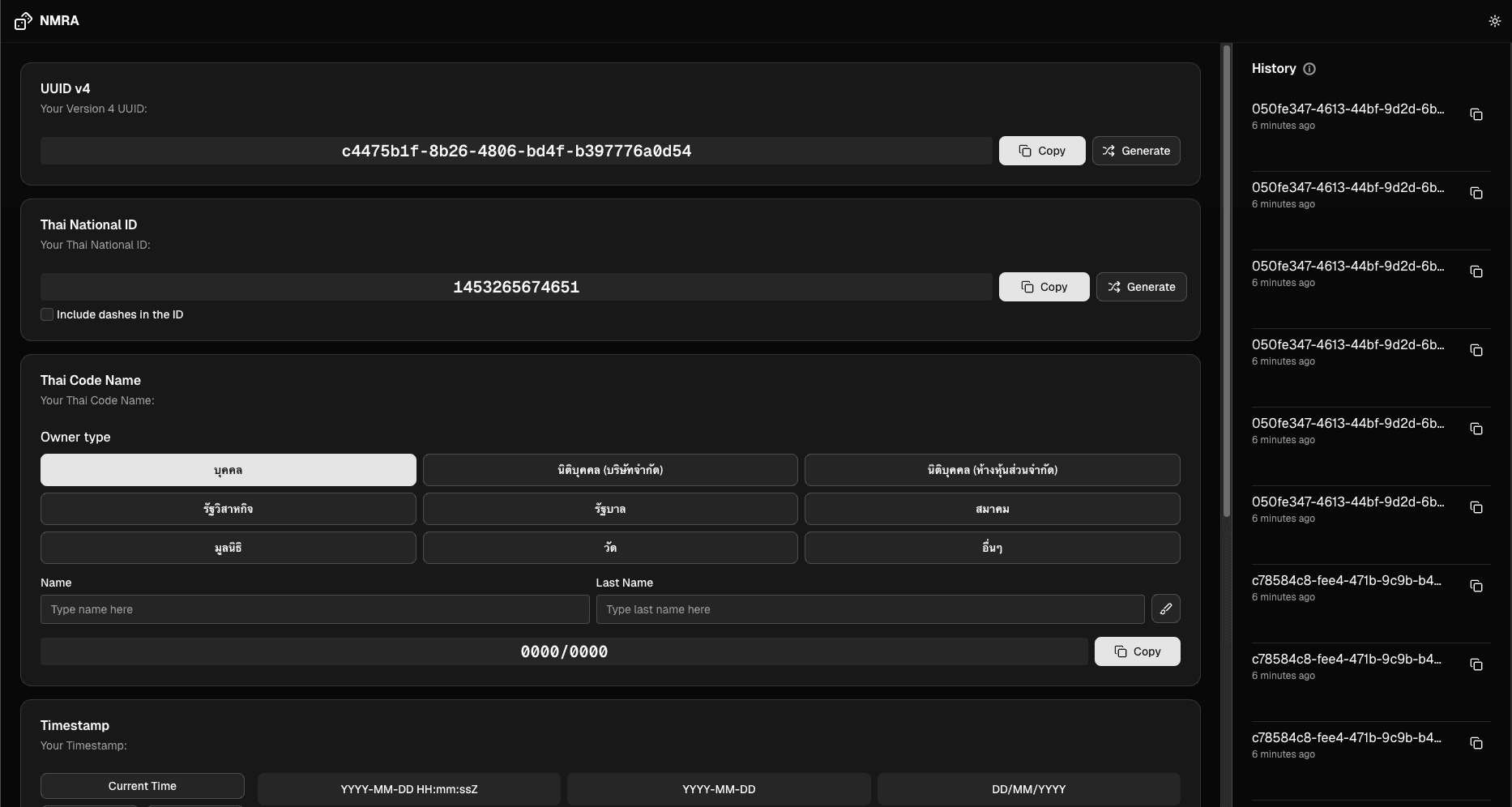Copy the last visible c78584c8 history entry
Screen dimensions: 1512x807
(x=1476, y=743)
